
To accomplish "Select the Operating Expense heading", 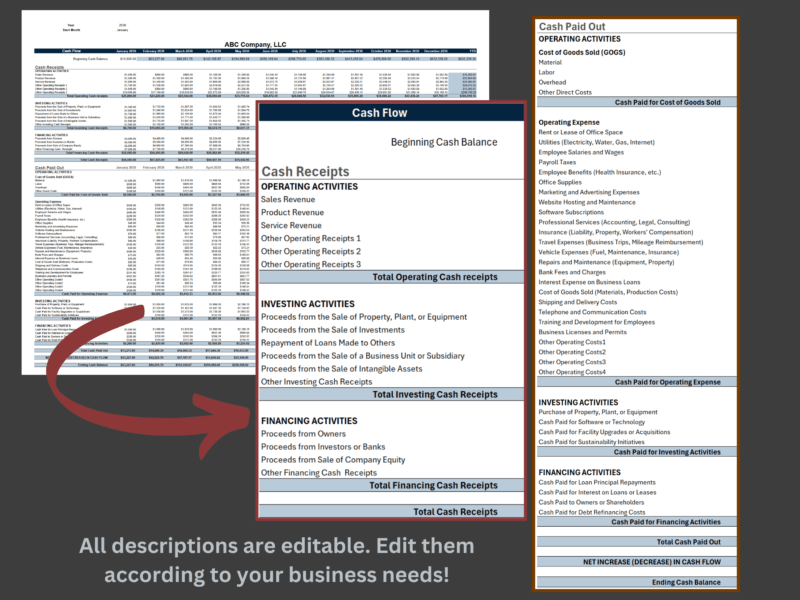I will [569, 122].
